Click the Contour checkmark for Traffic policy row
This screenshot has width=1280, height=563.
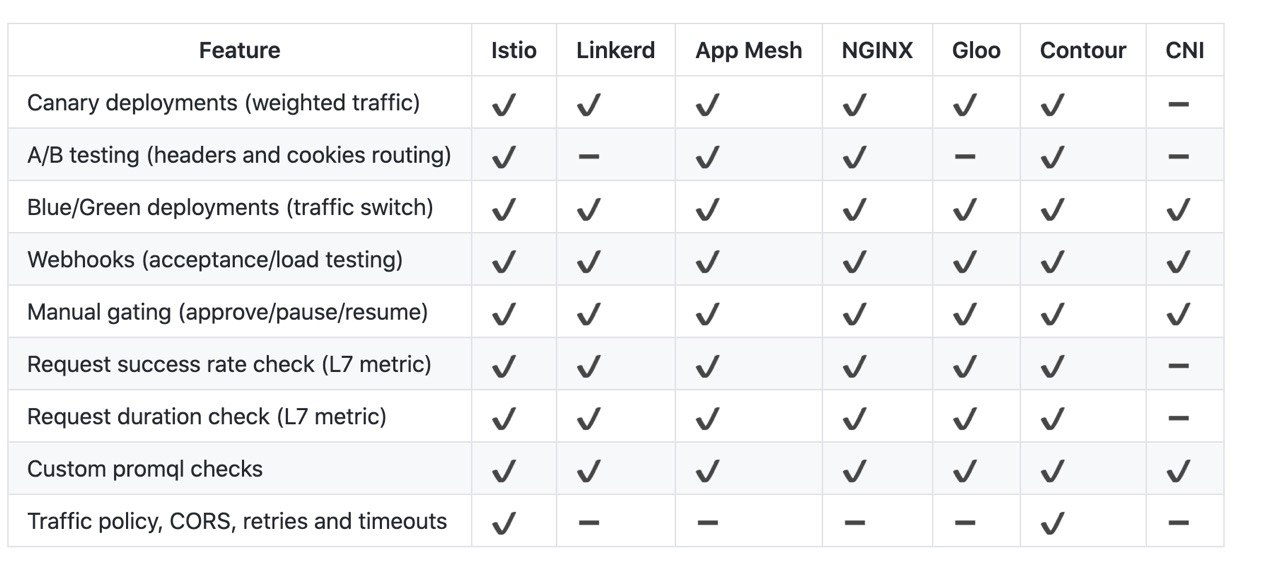click(1051, 522)
